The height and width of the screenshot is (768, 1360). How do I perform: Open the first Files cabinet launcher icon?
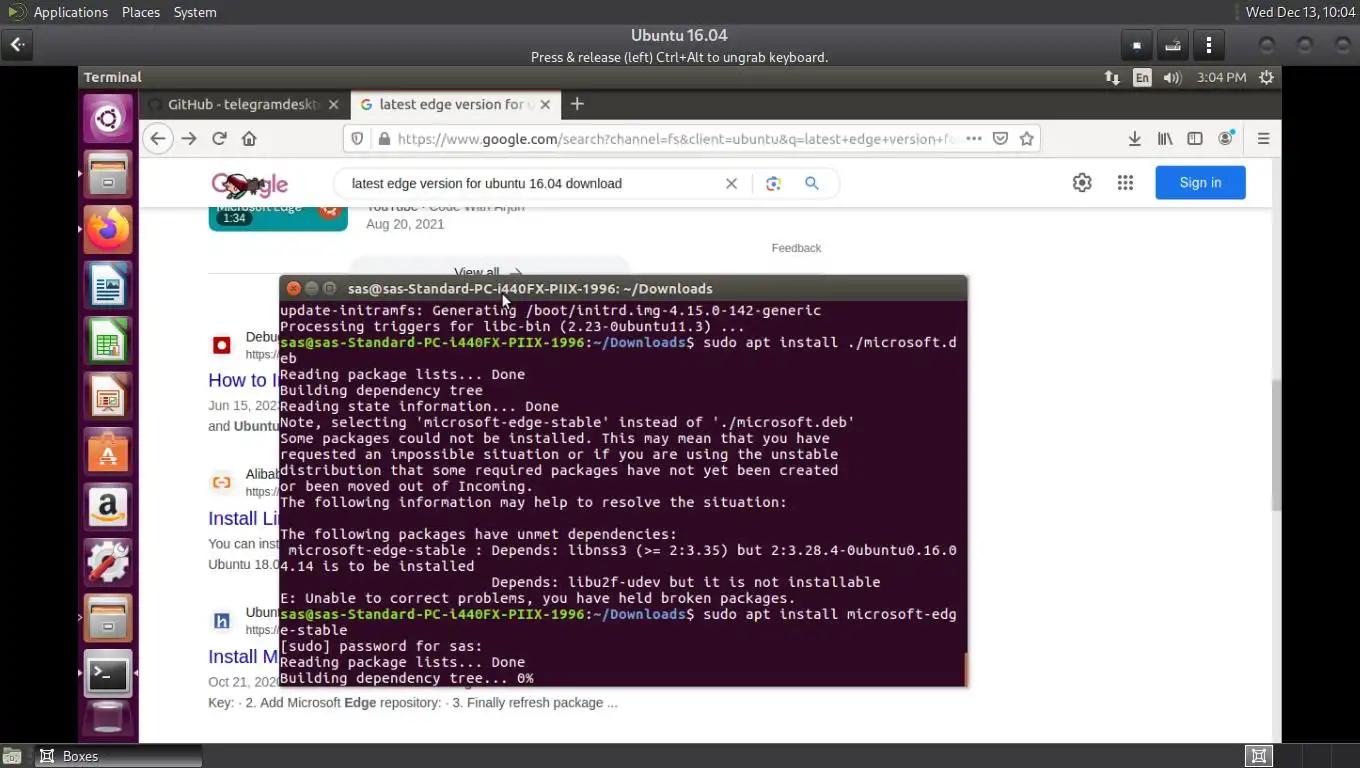pyautogui.click(x=108, y=174)
